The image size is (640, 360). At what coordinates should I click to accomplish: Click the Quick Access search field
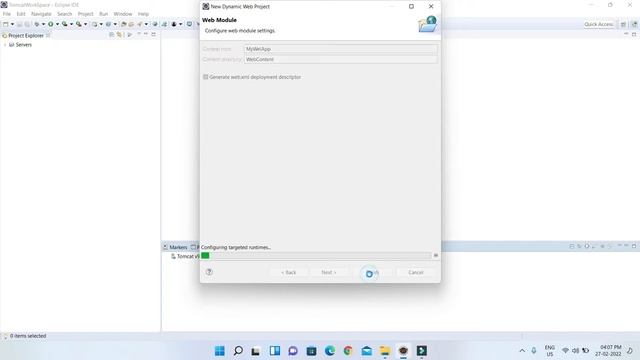[x=598, y=24]
